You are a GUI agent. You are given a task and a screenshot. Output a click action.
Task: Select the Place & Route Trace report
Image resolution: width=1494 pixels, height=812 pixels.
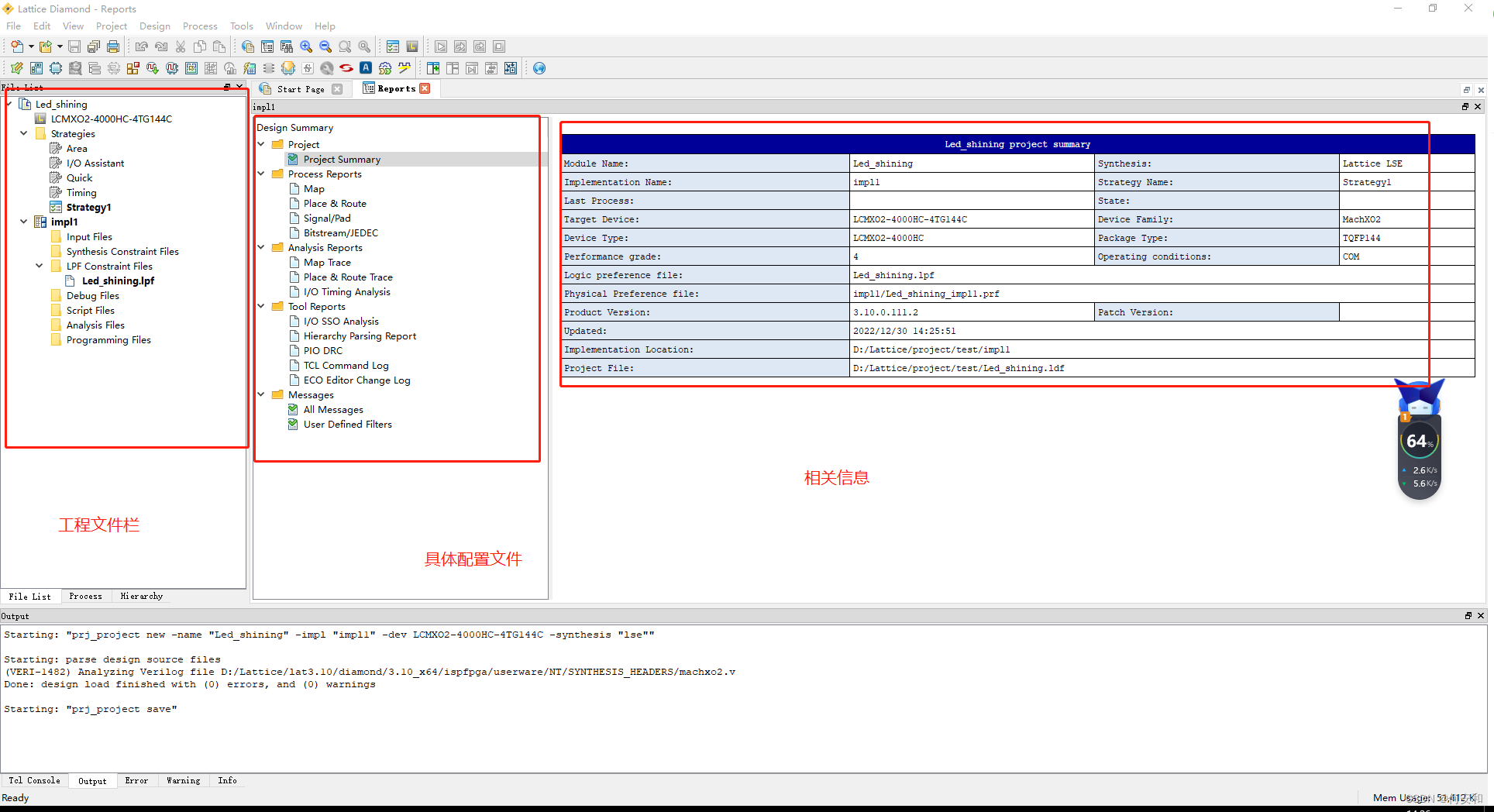click(348, 277)
